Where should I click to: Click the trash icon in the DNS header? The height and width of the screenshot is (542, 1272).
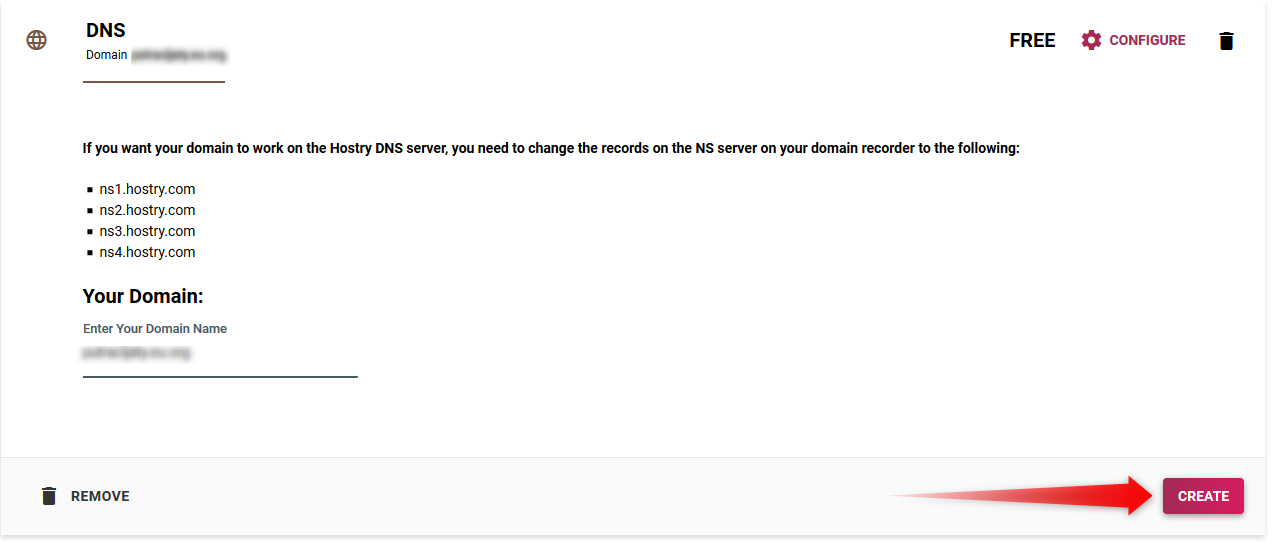(1226, 41)
